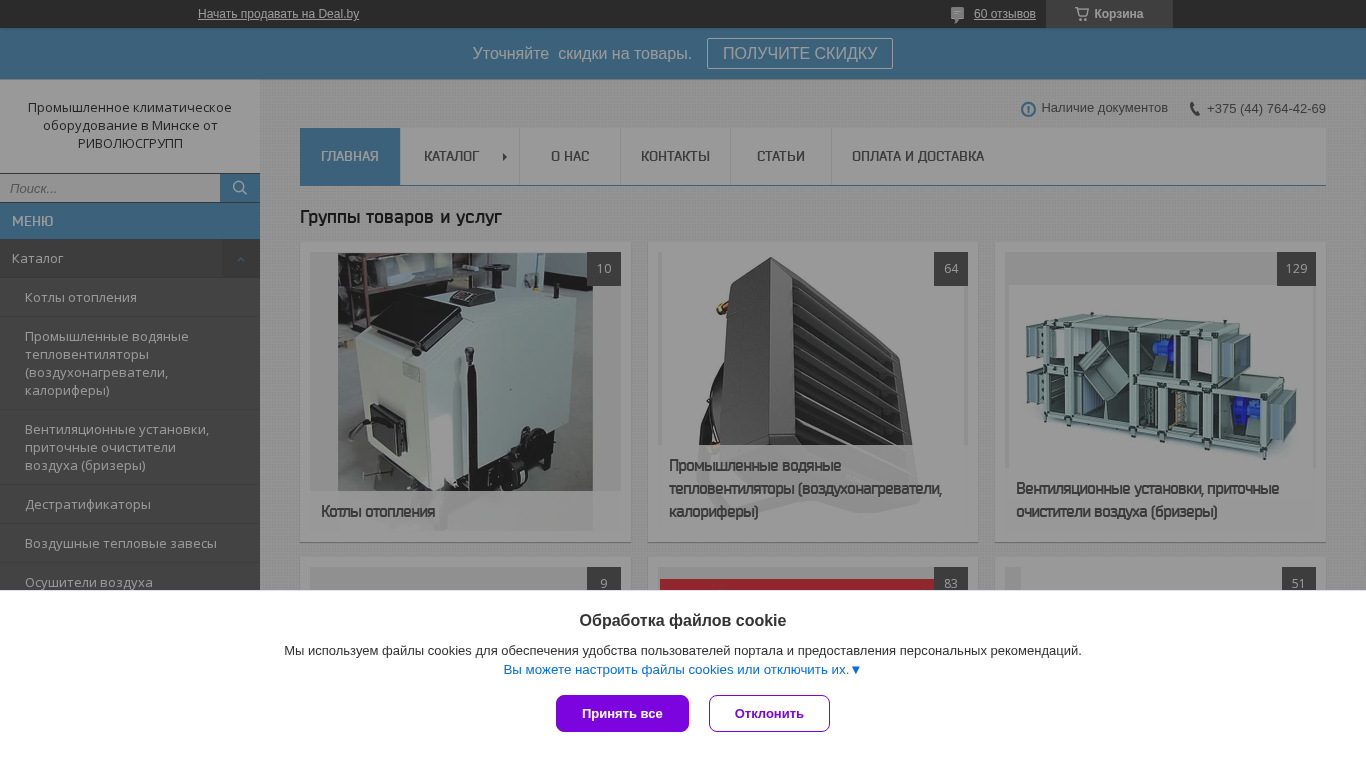Open the 60 отзывов link

1005,14
